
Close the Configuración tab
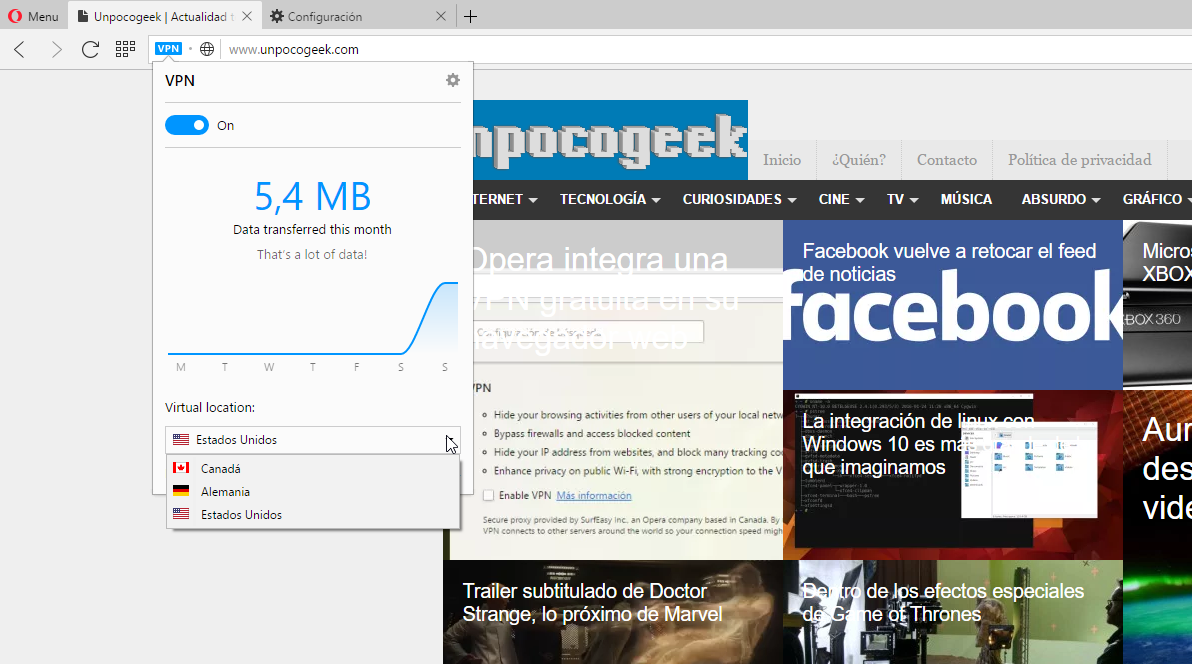(x=441, y=16)
